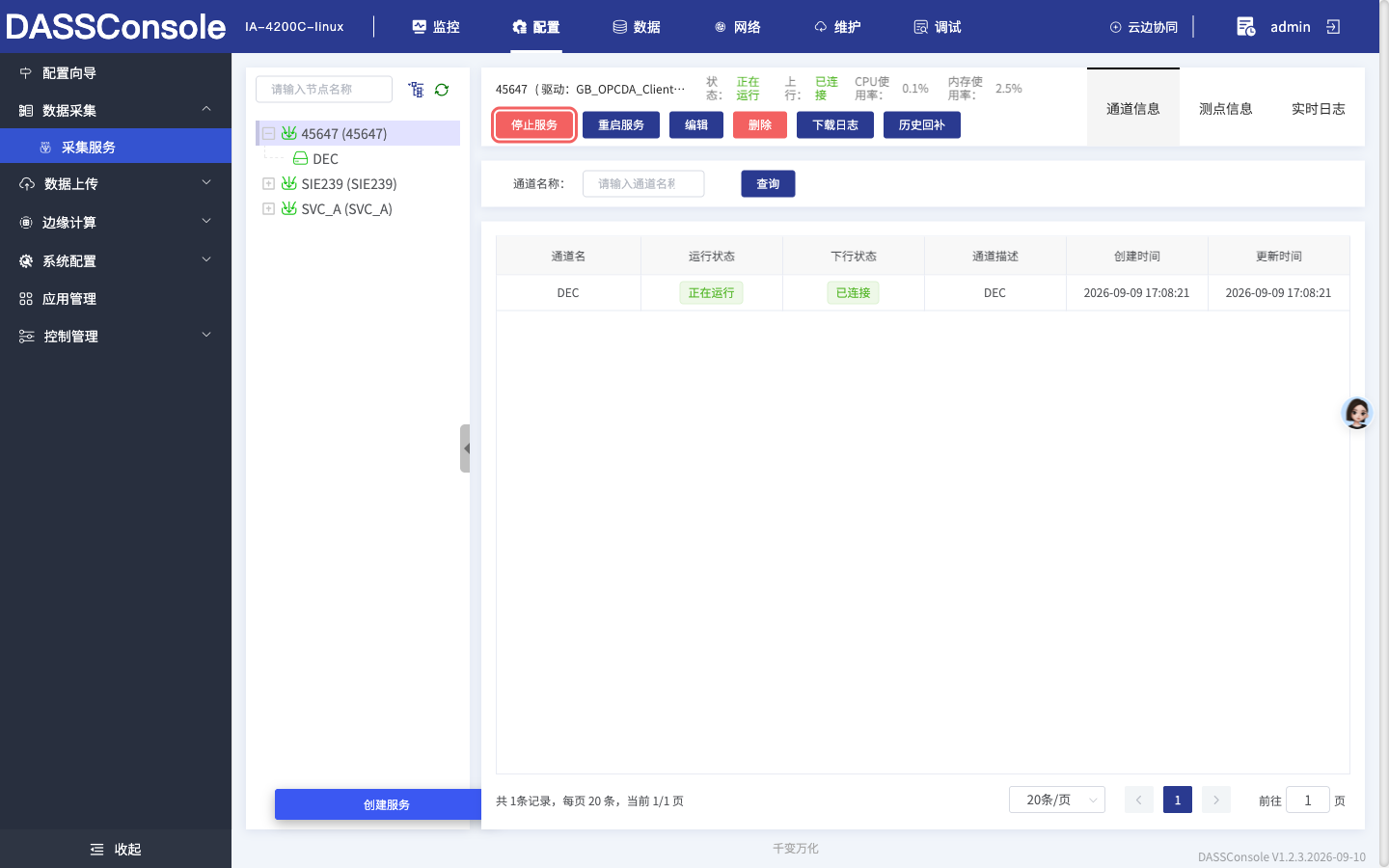Click the 收起 sidebar collapse control
The width and height of the screenshot is (1389, 868).
pos(116,849)
